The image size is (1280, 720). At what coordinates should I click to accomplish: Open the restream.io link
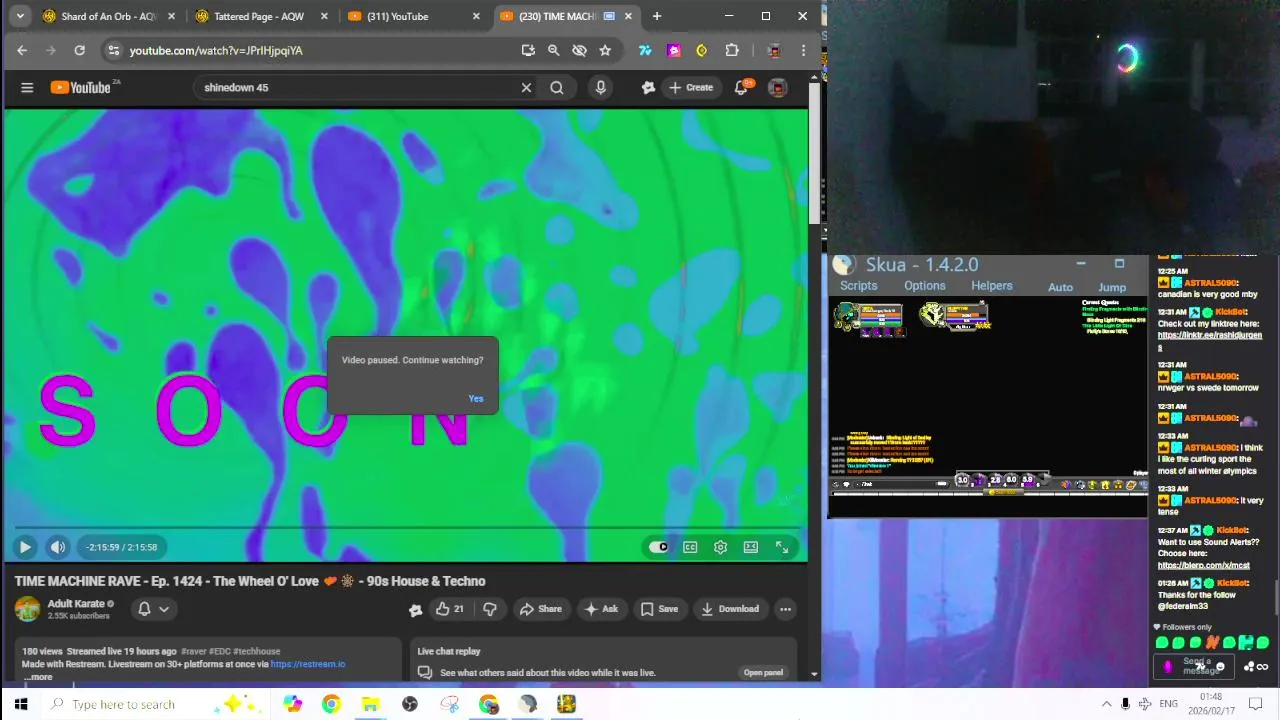(308, 664)
